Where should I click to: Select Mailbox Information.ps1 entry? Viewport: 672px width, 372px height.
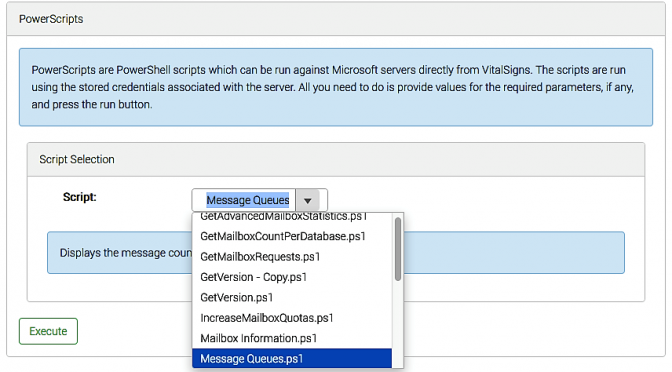[292, 338]
